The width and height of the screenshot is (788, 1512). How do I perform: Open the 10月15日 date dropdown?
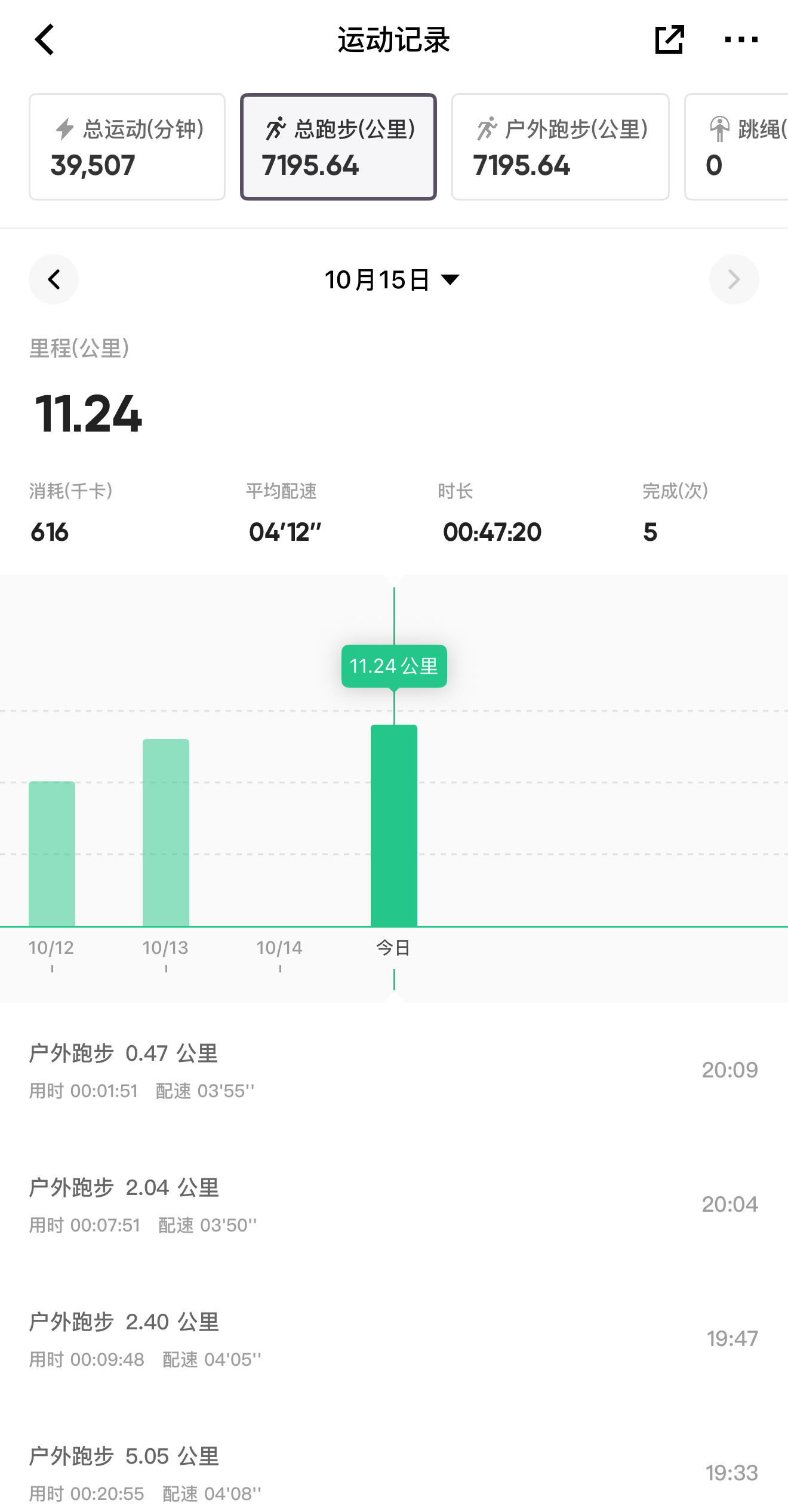[x=392, y=279]
